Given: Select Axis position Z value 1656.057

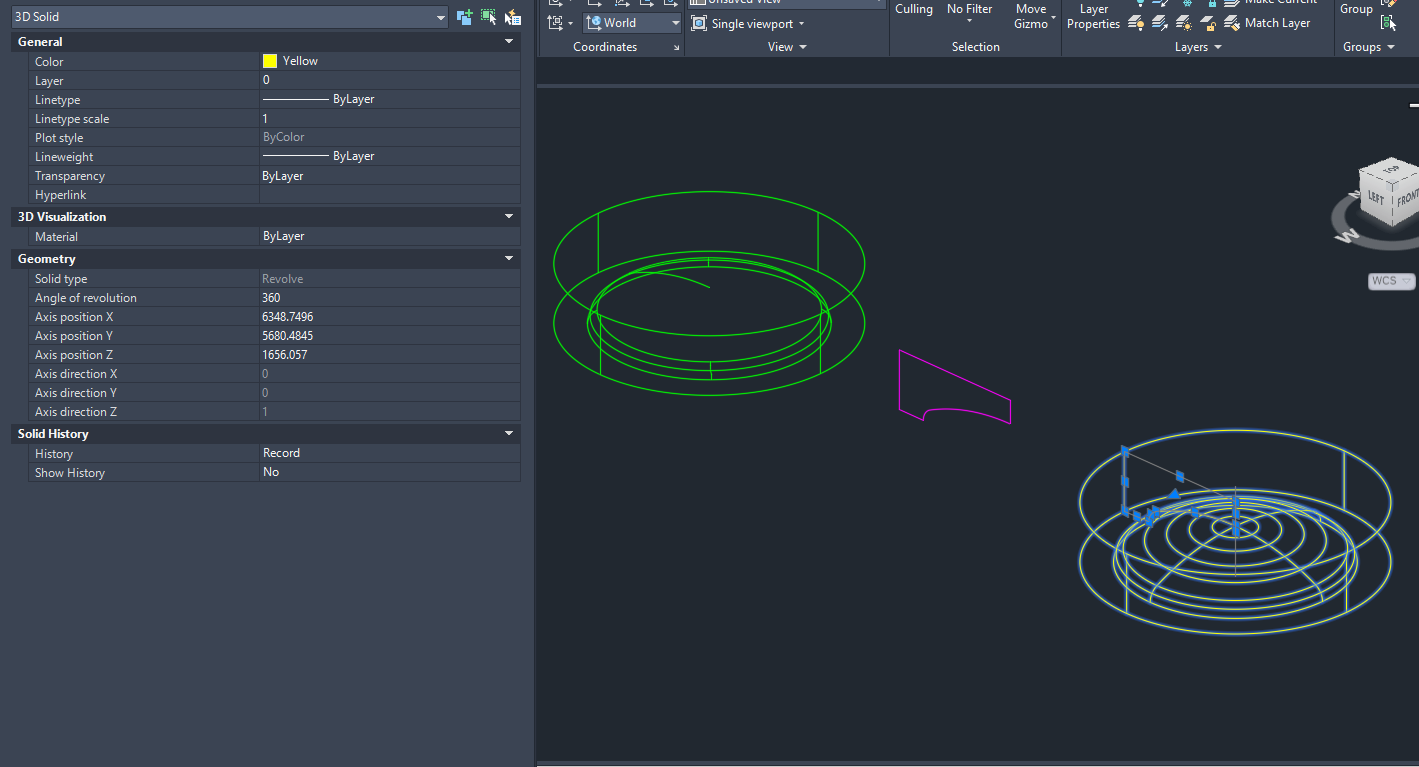Looking at the screenshot, I should tap(390, 355).
